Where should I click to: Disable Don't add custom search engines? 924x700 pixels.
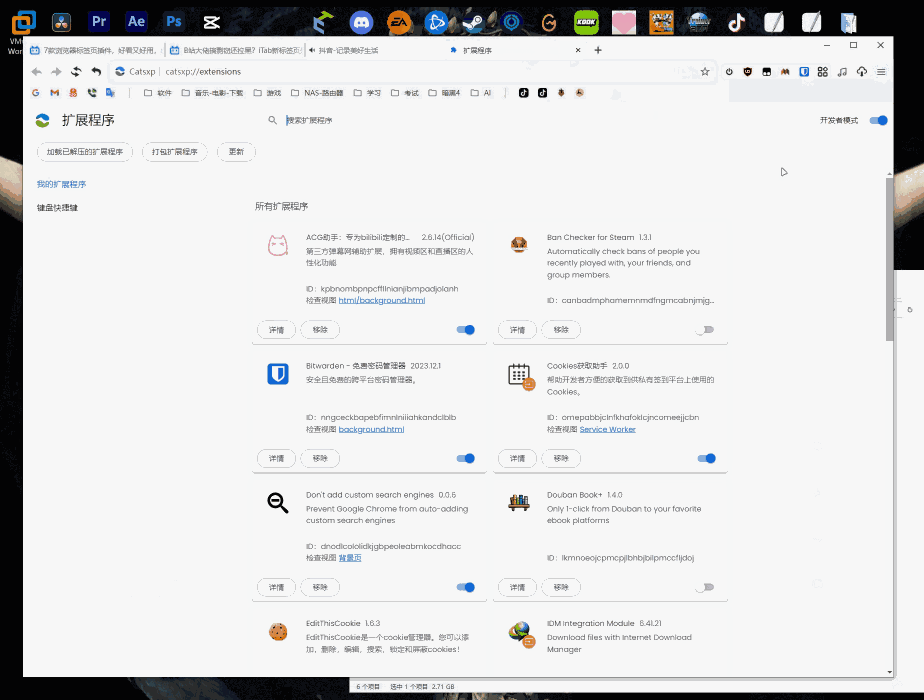click(x=466, y=587)
